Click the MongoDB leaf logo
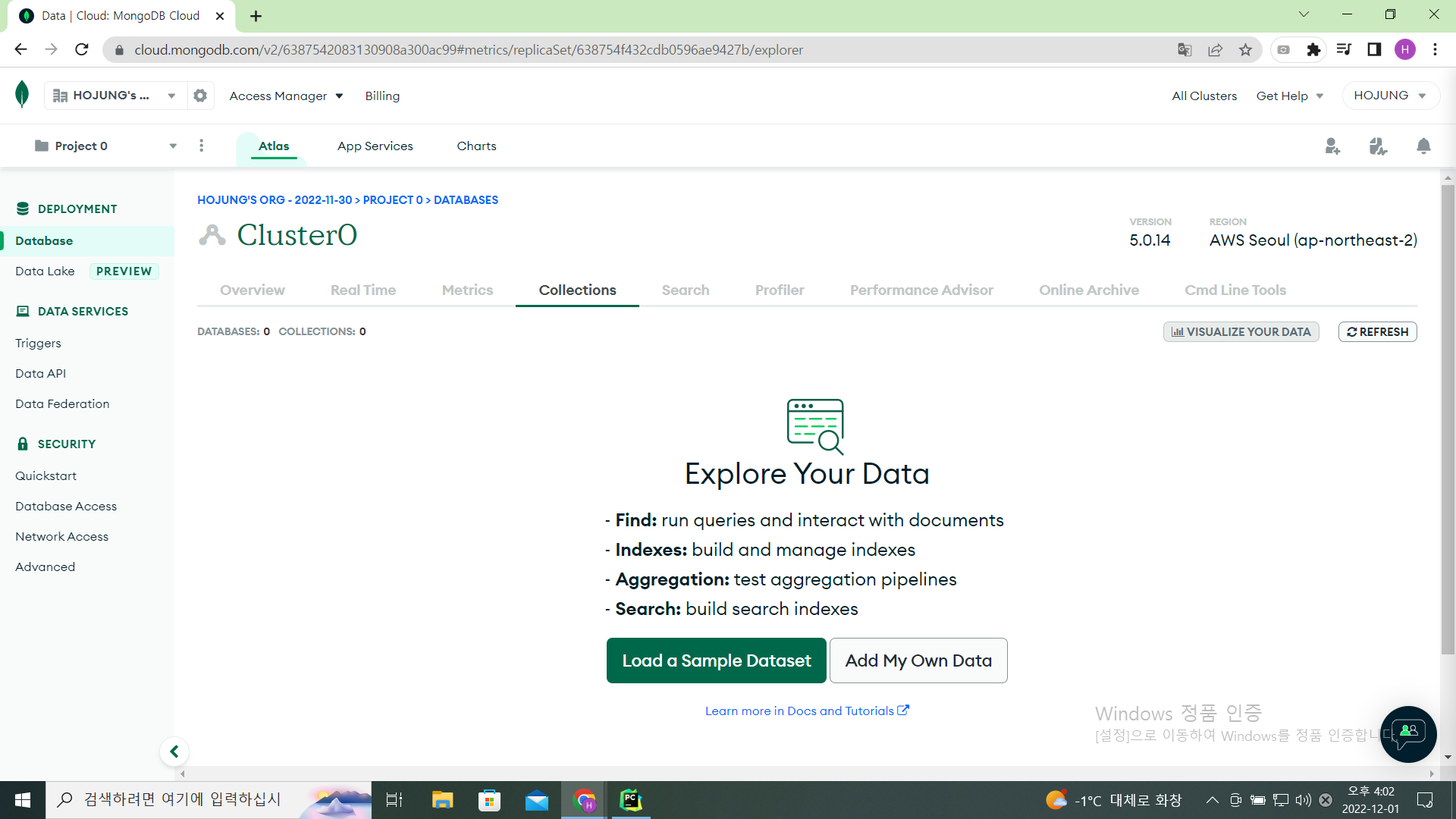Screen dimensions: 1456x819 pyautogui.click(x=22, y=95)
